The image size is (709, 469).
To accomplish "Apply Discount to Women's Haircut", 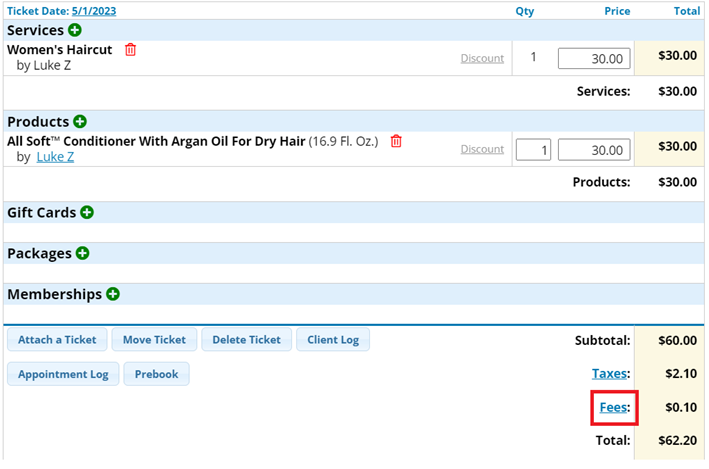I will 482,58.
